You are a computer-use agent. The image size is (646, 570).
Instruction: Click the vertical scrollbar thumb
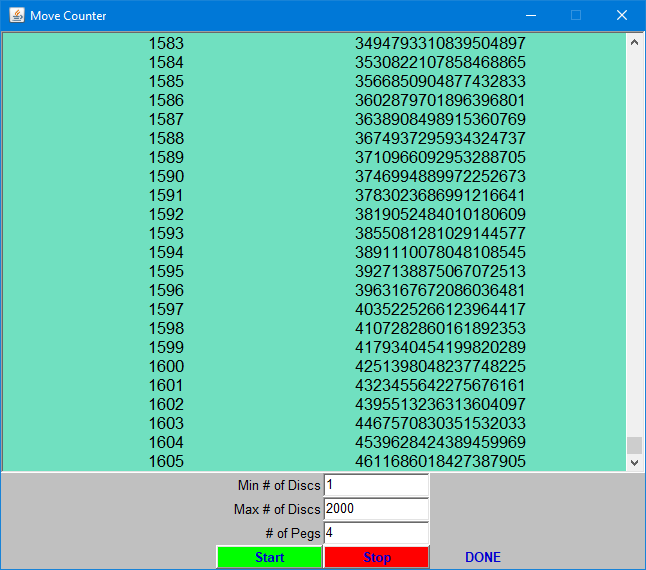634,445
